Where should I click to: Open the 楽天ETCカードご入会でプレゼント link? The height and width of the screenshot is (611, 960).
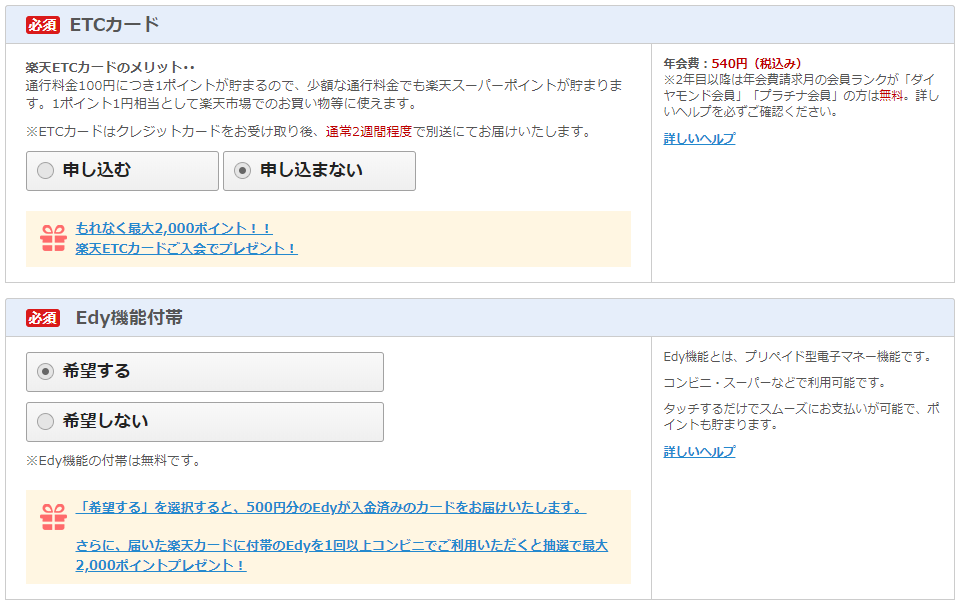point(186,248)
